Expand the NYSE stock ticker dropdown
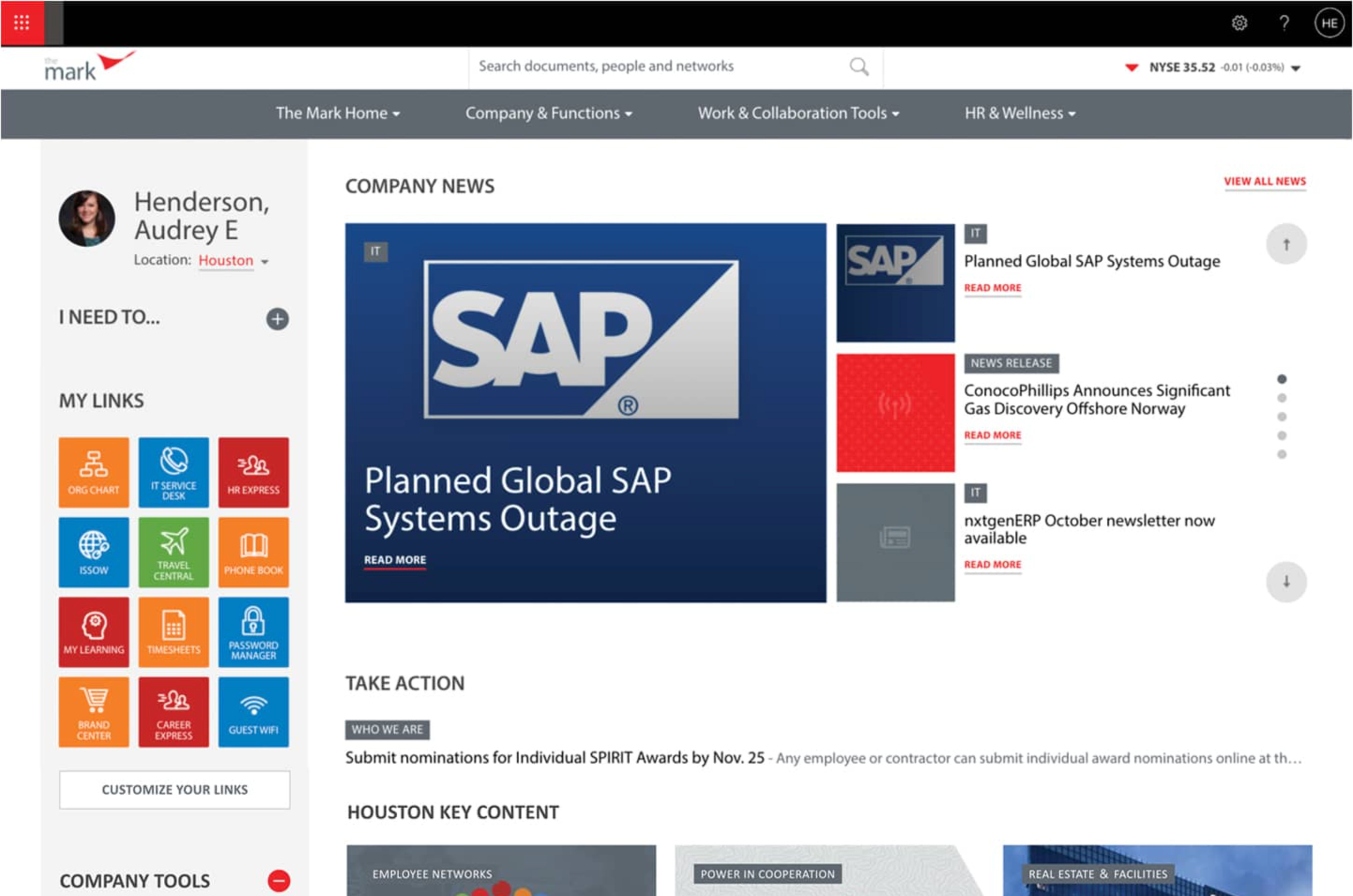The height and width of the screenshot is (896, 1353). pyautogui.click(x=1296, y=68)
